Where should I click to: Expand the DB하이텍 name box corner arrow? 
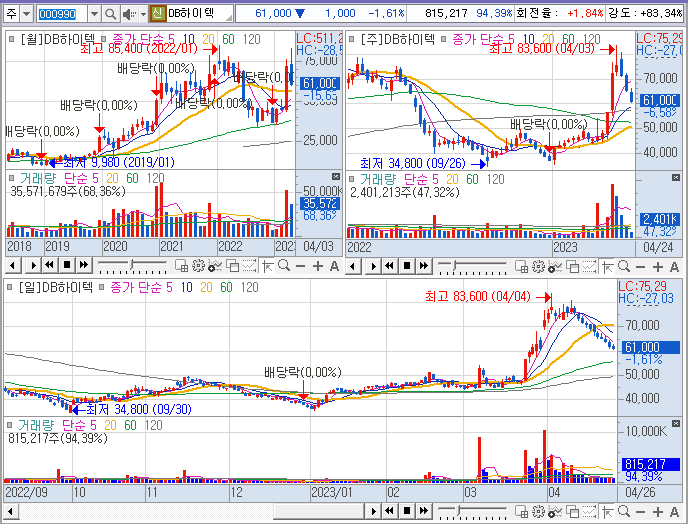point(229,18)
